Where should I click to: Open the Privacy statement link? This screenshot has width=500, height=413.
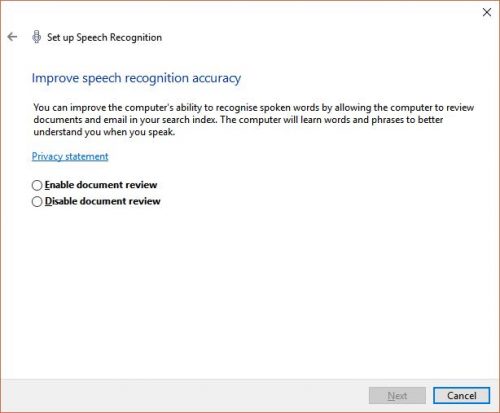(x=70, y=156)
